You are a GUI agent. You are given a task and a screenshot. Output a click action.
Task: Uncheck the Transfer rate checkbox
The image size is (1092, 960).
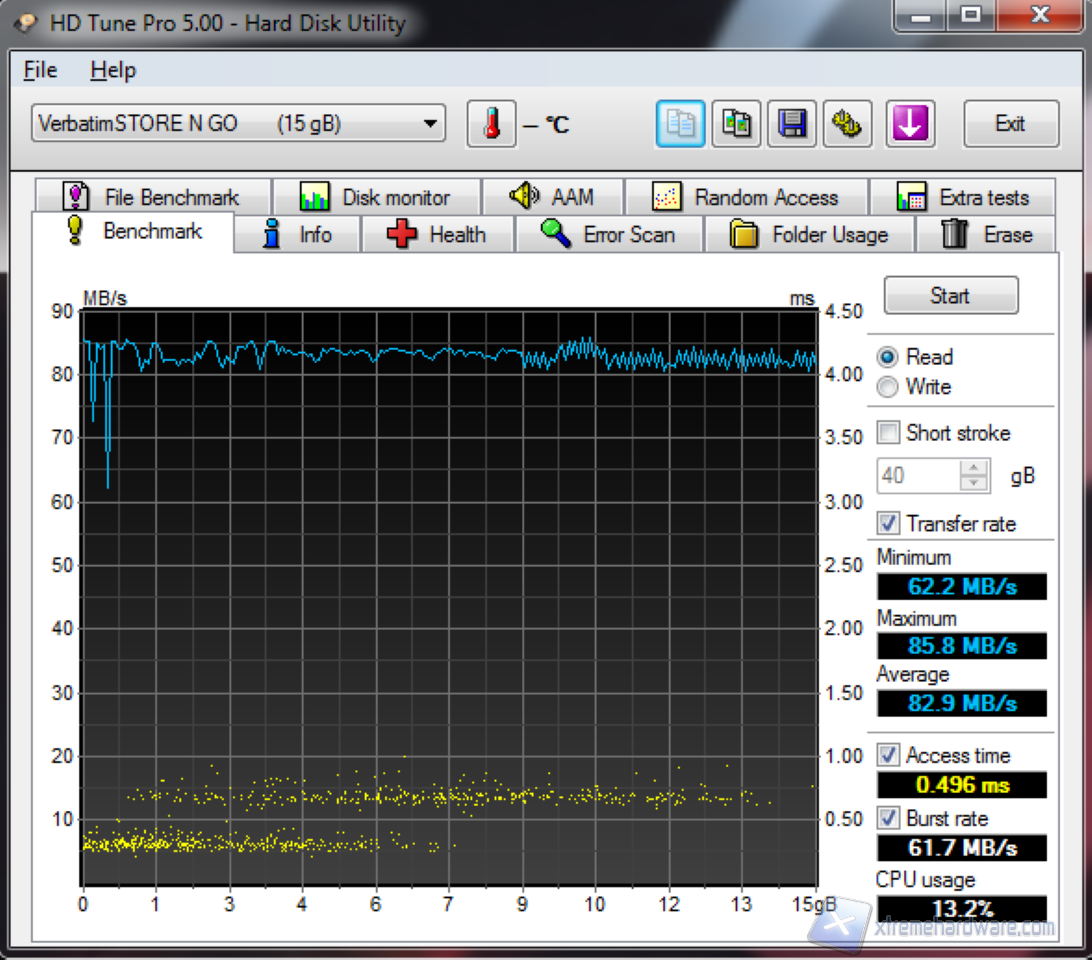887,523
